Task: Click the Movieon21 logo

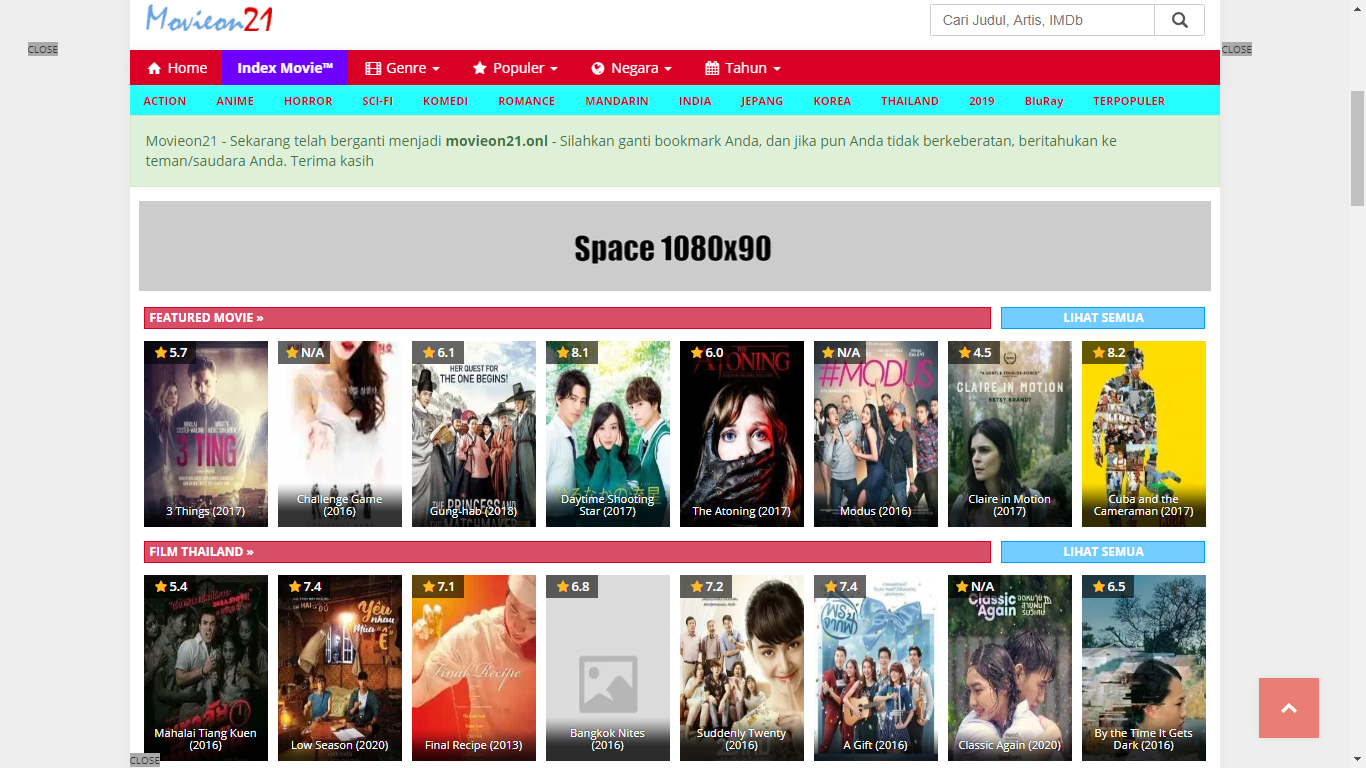Action: [209, 18]
